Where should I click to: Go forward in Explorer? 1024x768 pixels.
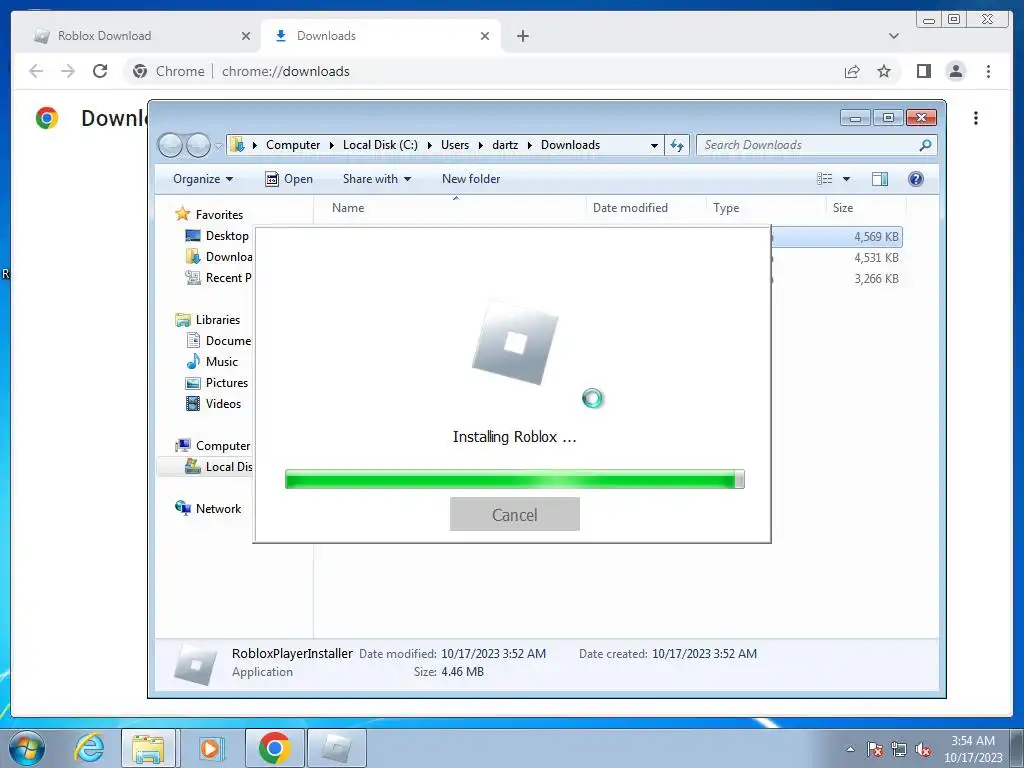198,145
